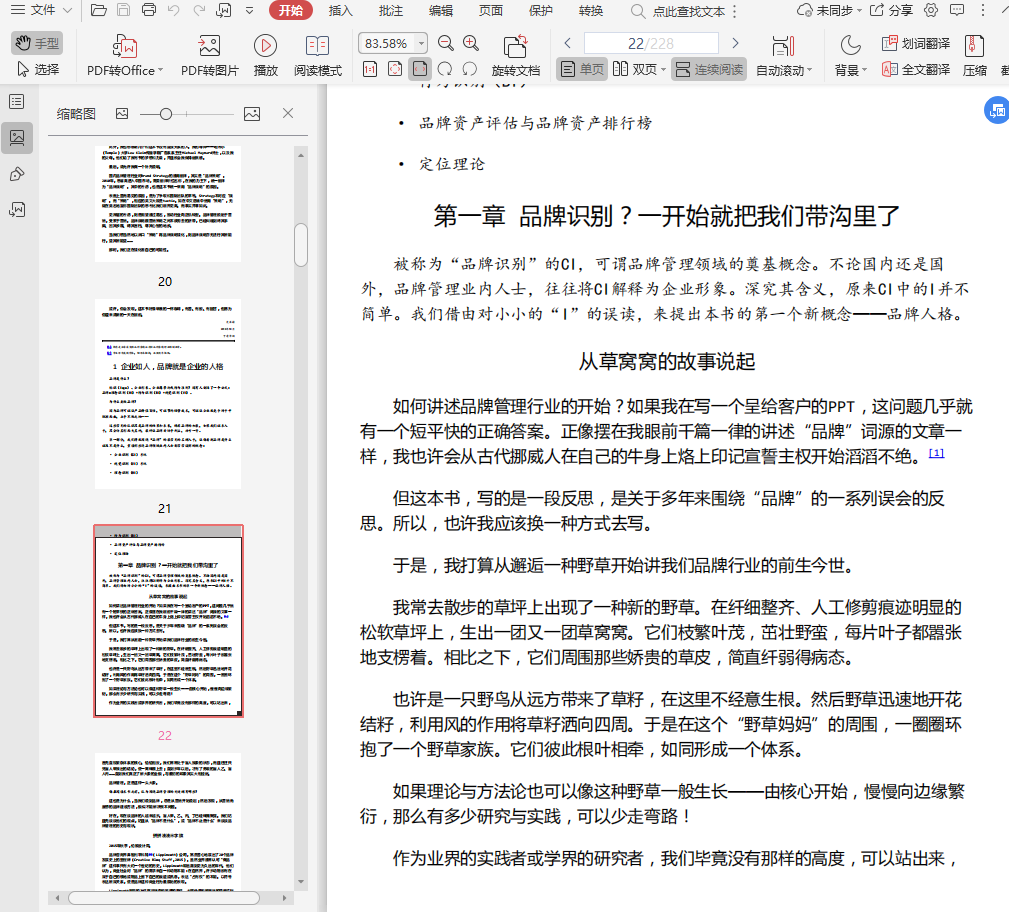Start slideshow with 播放 button
Image resolution: width=1009 pixels, height=912 pixels.
click(x=265, y=55)
